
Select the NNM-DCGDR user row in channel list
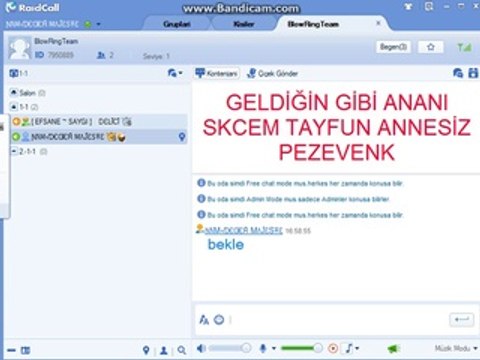pos(99,137)
